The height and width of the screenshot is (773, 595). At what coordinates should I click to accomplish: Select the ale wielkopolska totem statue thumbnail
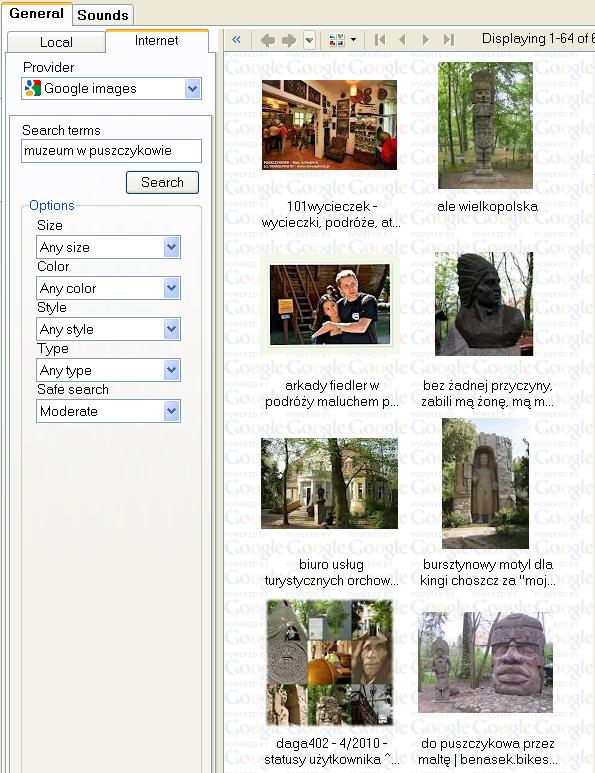pyautogui.click(x=486, y=125)
